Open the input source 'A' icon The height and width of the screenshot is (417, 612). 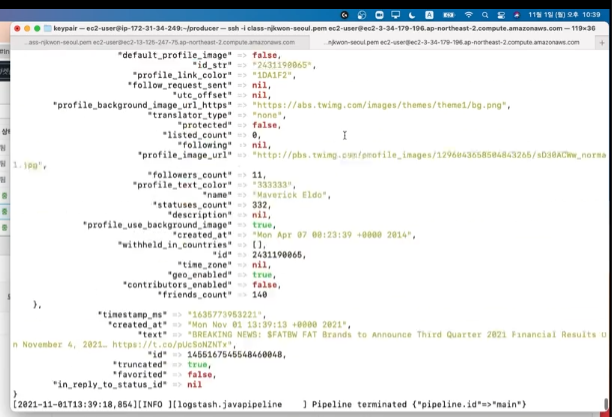point(429,15)
